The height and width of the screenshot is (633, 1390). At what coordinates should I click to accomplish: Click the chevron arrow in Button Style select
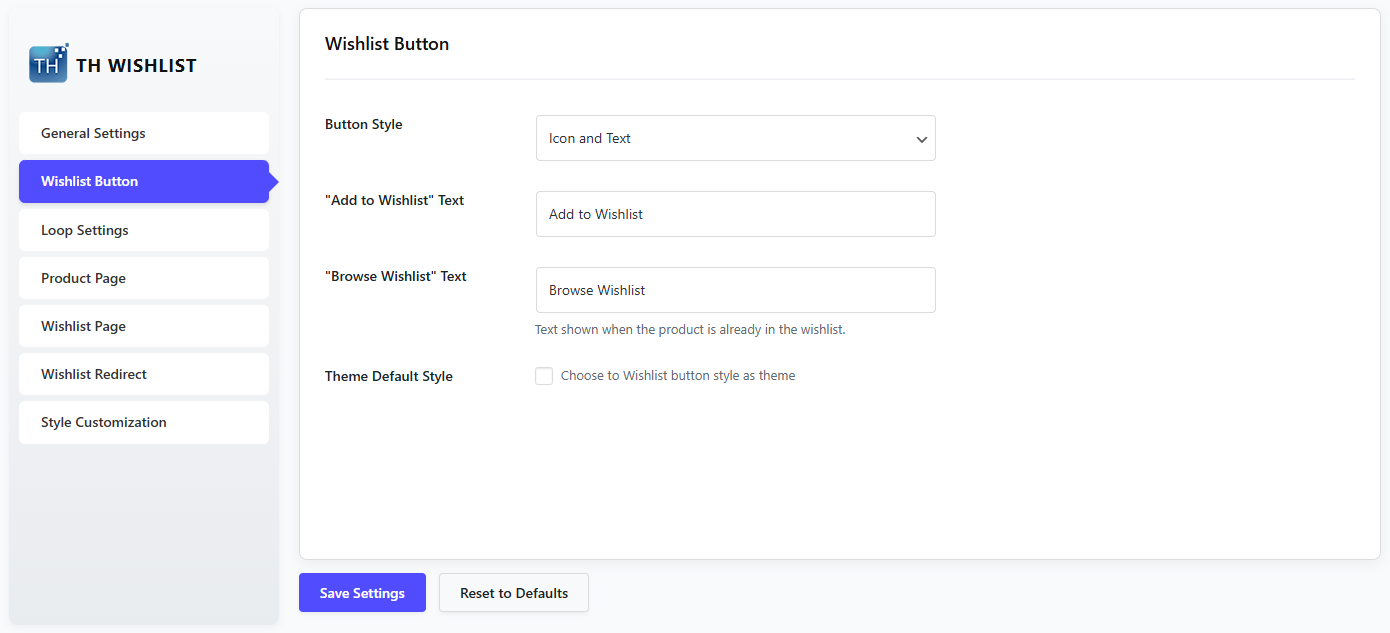921,139
